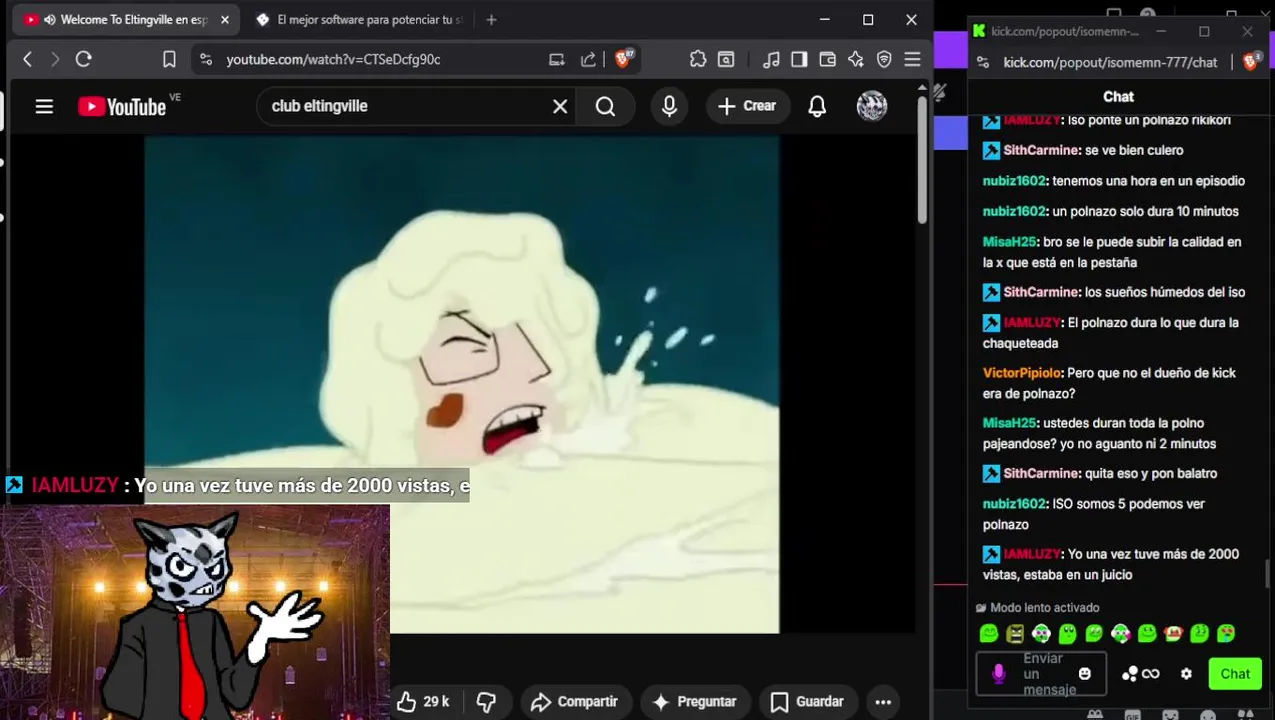Viewport: 1275px width, 720px height.
Task: Open a new browser tab
Action: (x=491, y=20)
